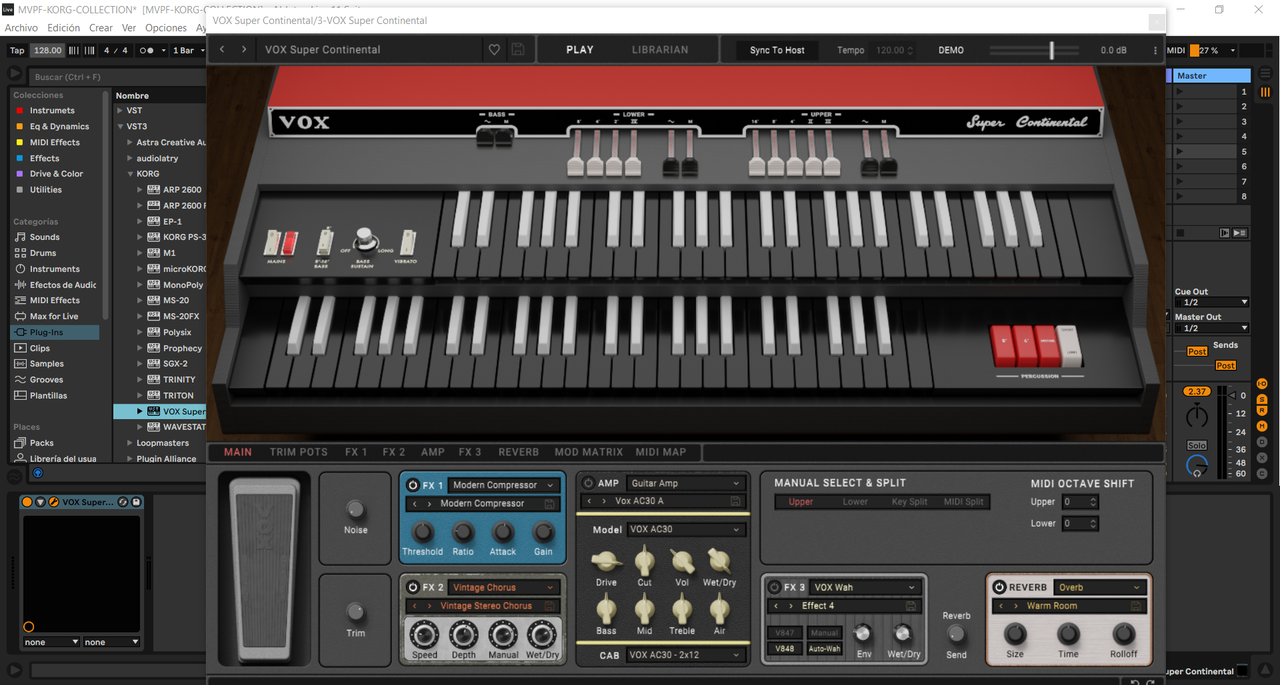Open the FX 3 VOX Wah dropdown
Viewport: 1280px width, 685px height.
pos(865,588)
